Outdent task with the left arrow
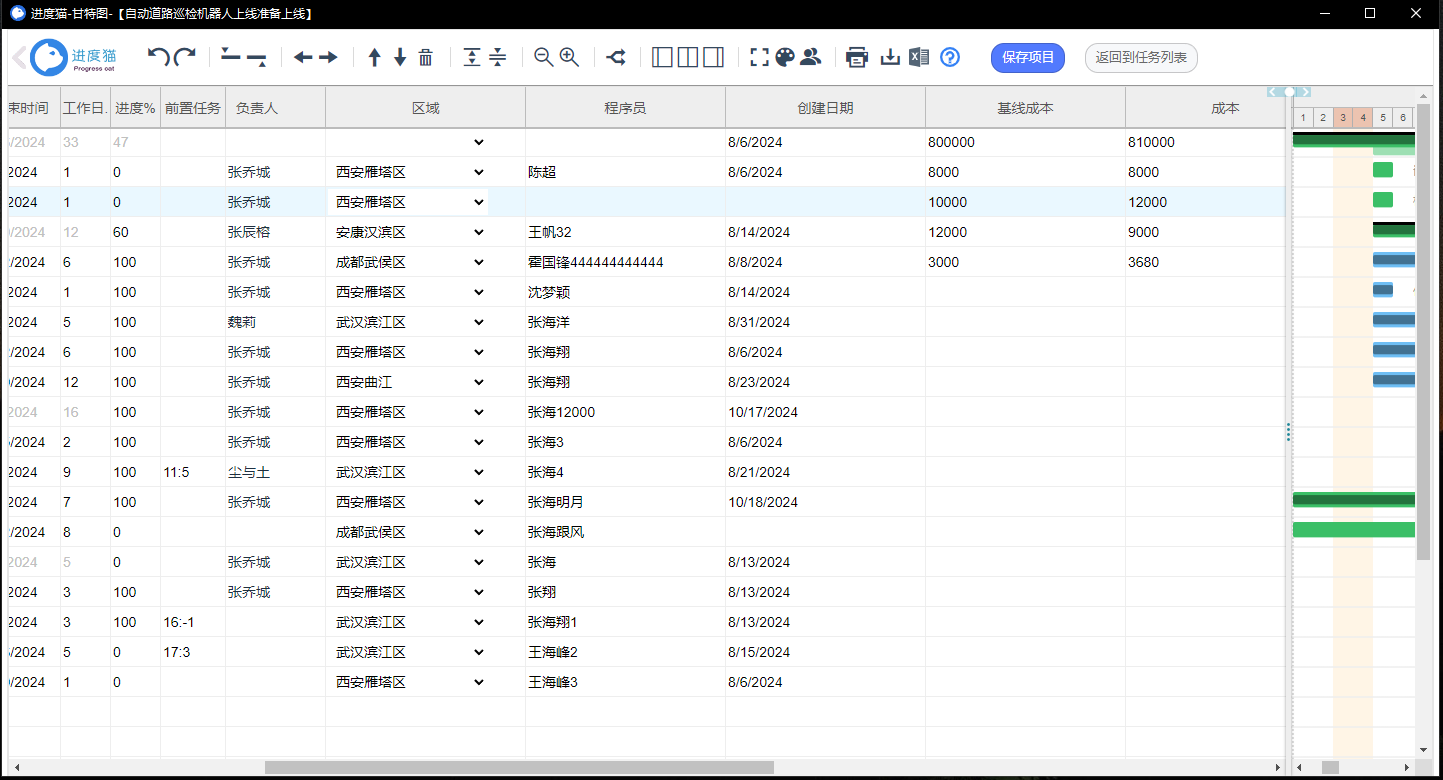 (303, 58)
